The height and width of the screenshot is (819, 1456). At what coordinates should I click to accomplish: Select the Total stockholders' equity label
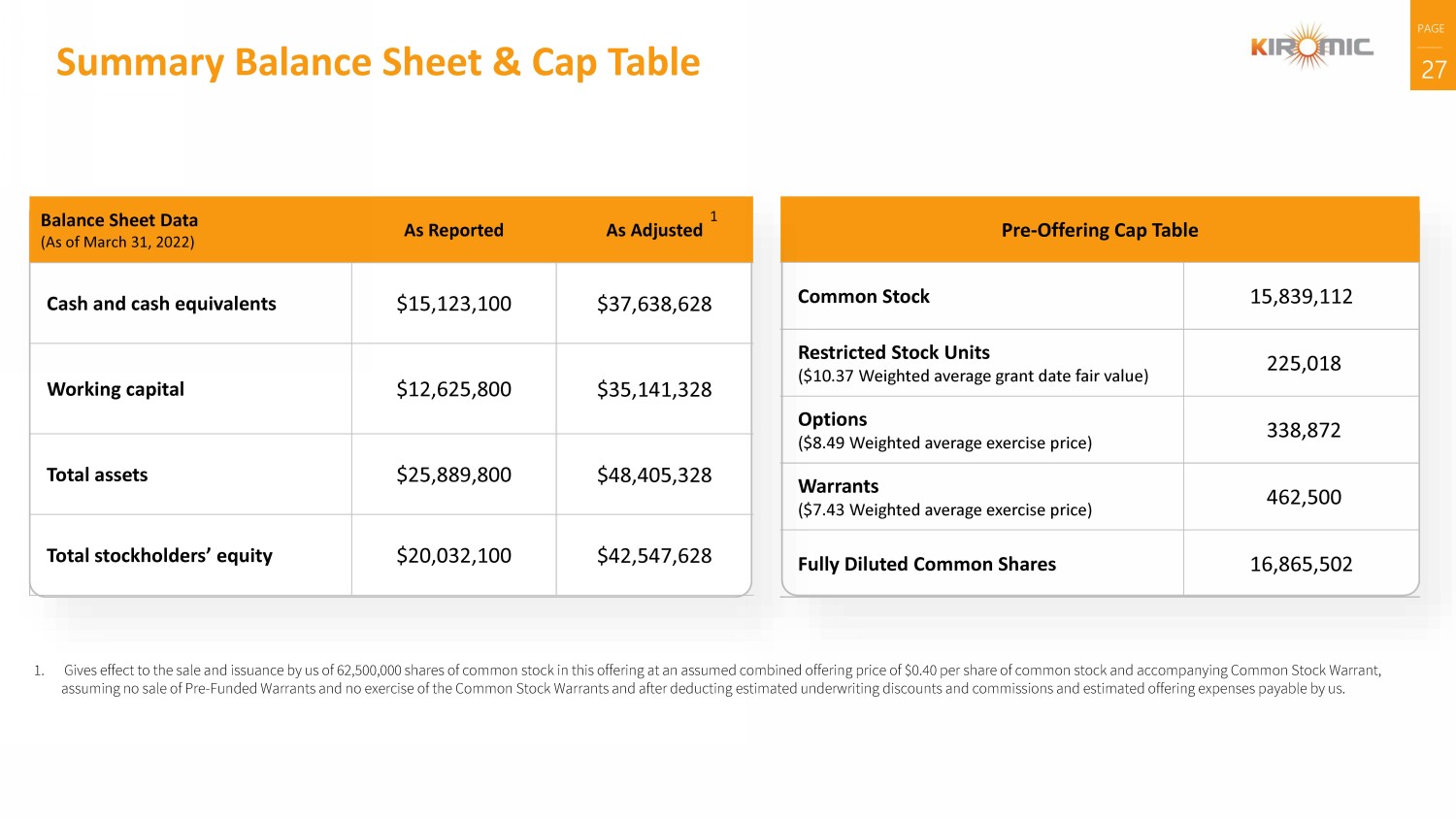click(159, 555)
